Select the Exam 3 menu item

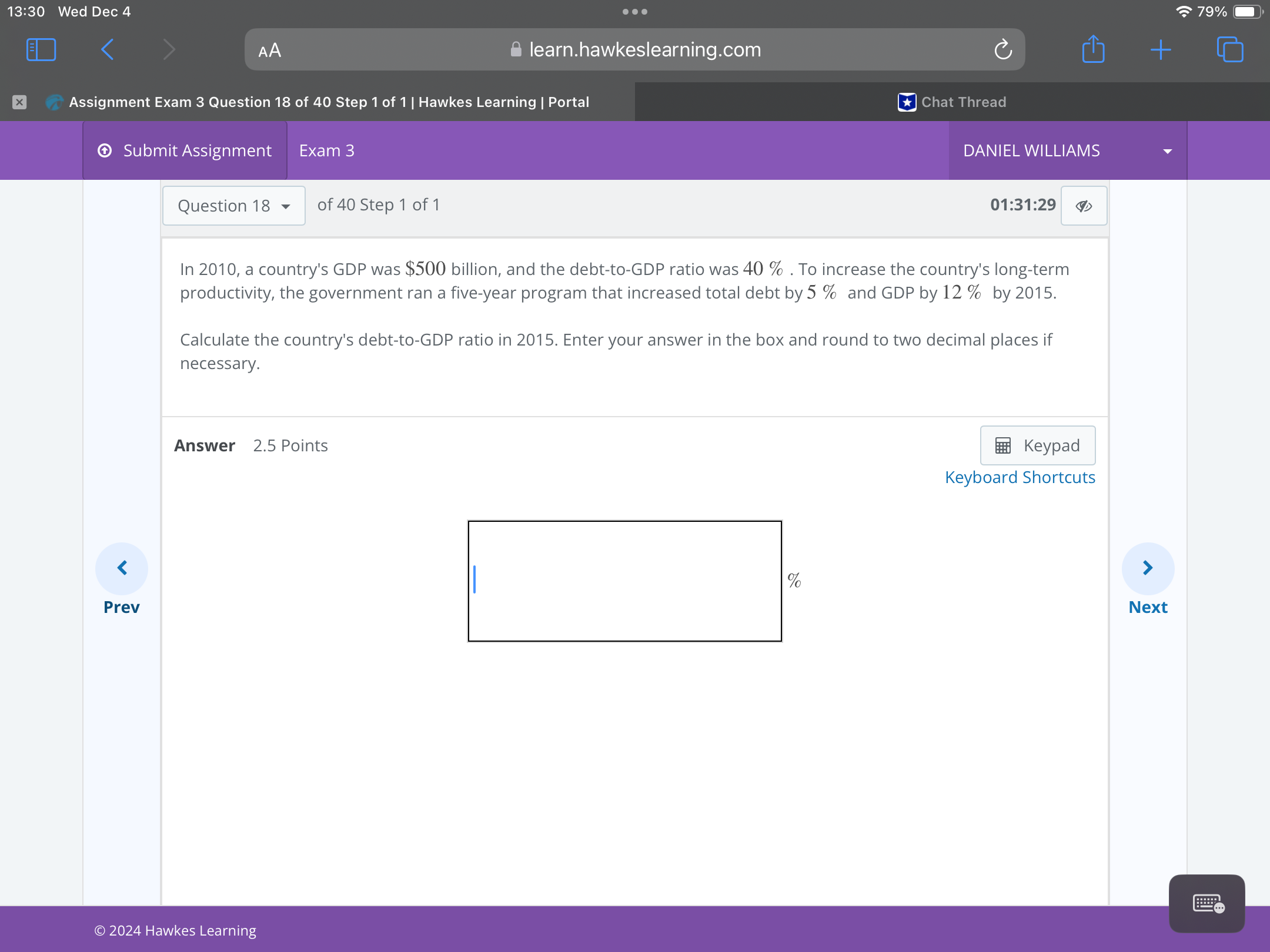click(327, 151)
